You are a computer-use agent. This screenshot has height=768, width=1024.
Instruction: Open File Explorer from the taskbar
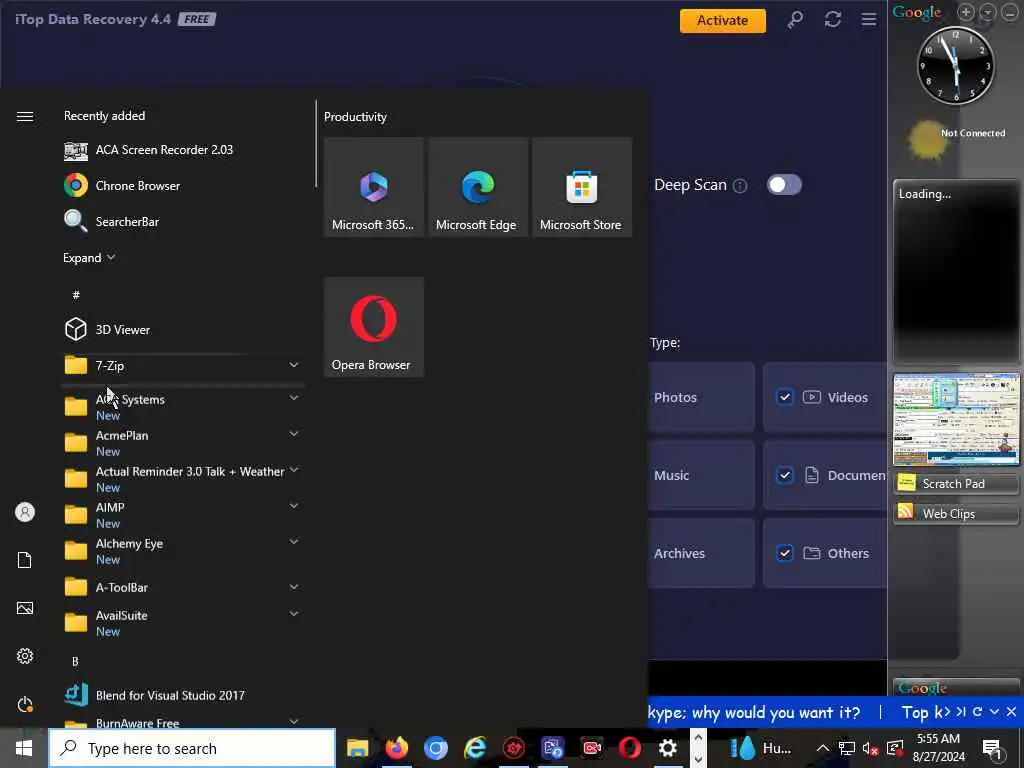click(x=357, y=748)
